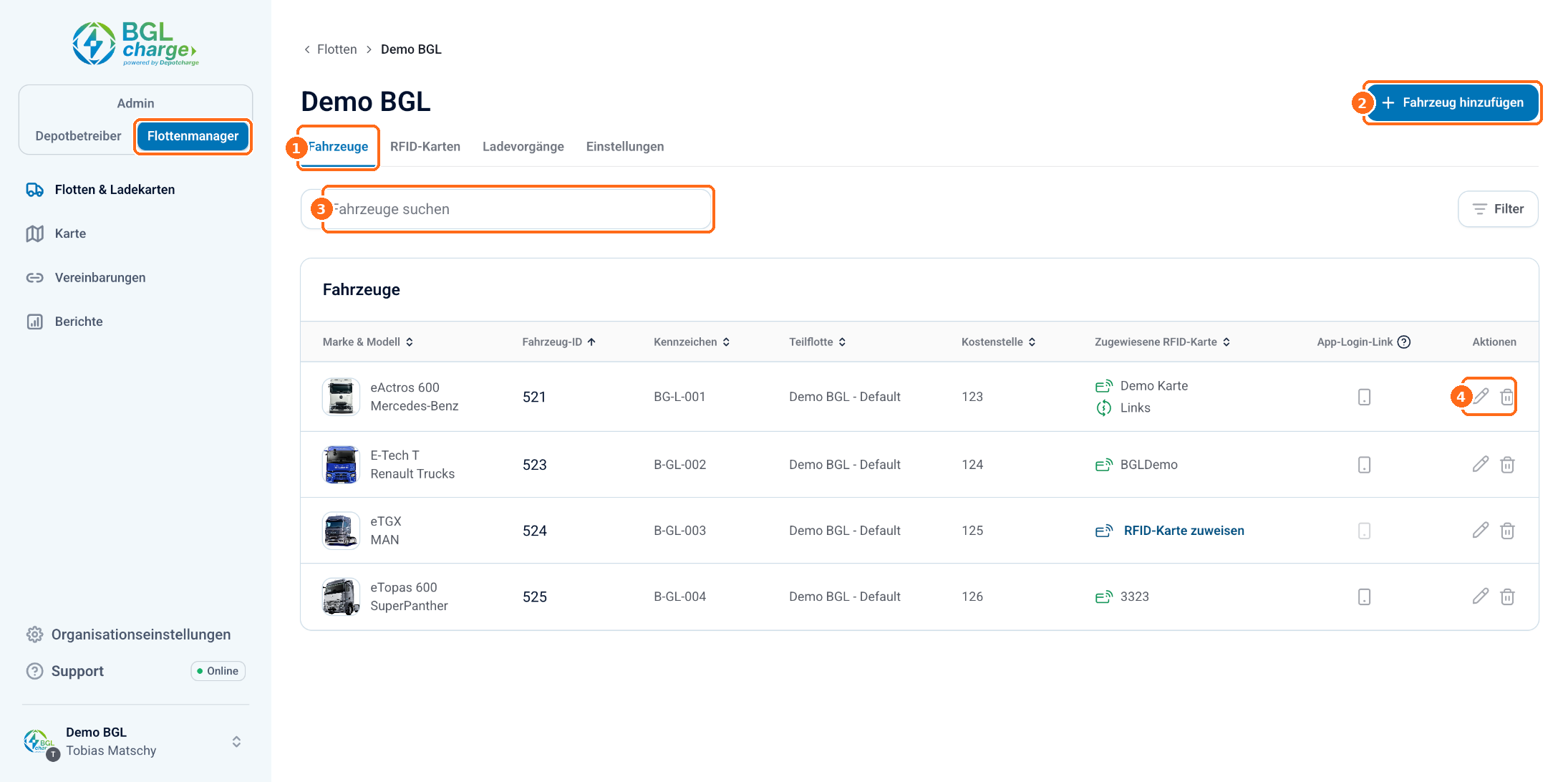Switch role to Flottenmanager
This screenshot has height=782, width=1568.
pos(193,136)
